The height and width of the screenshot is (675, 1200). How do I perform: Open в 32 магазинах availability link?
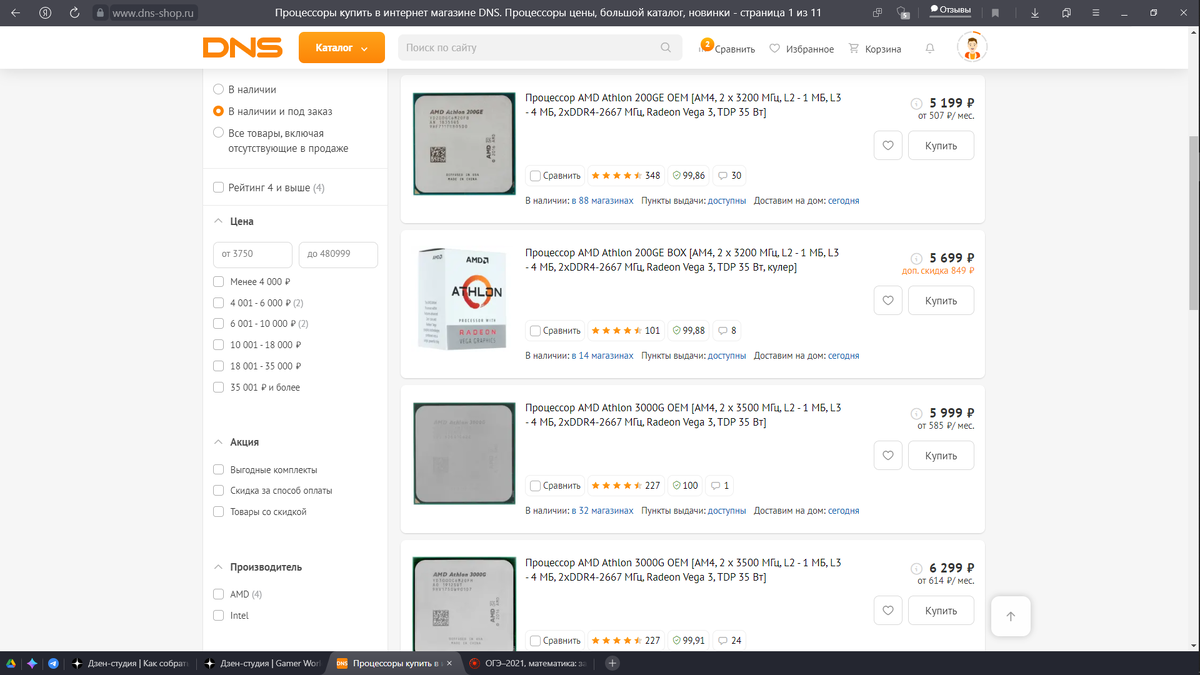coord(603,511)
